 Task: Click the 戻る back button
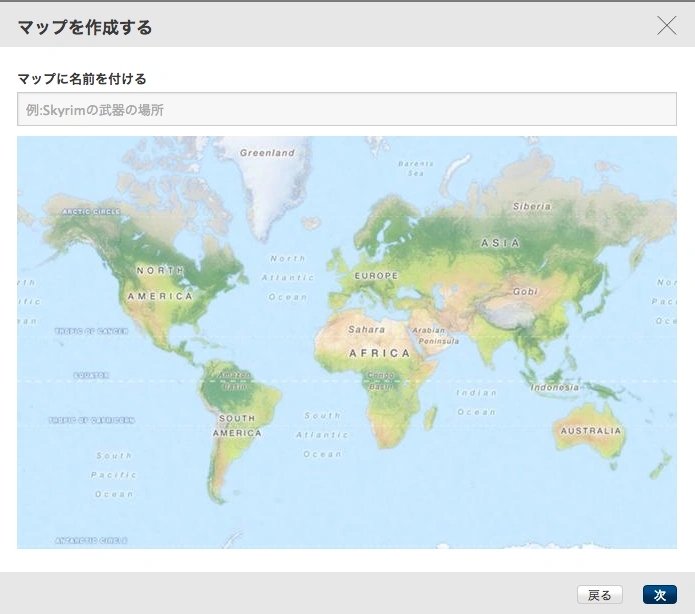(x=600, y=594)
